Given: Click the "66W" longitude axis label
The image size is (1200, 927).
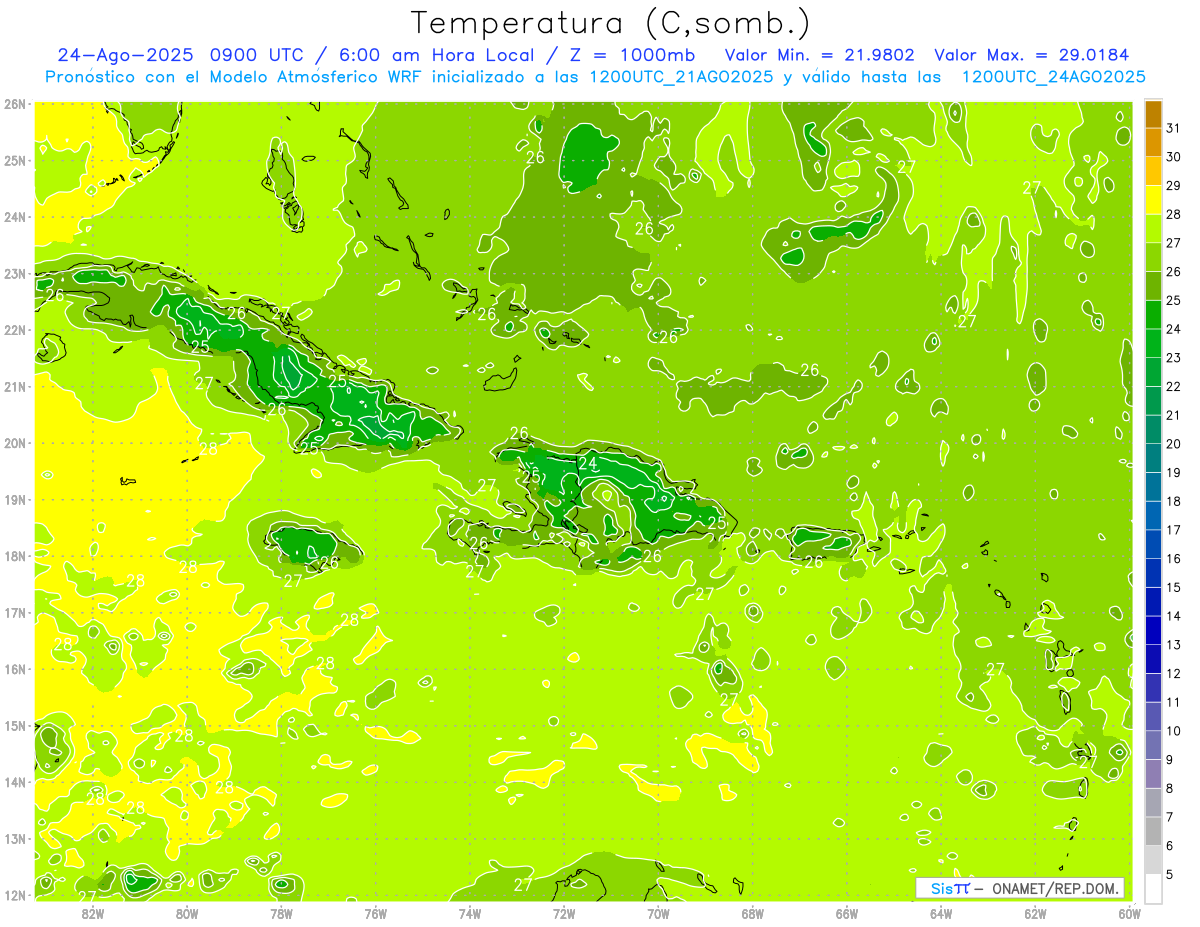Looking at the screenshot, I should 847,913.
